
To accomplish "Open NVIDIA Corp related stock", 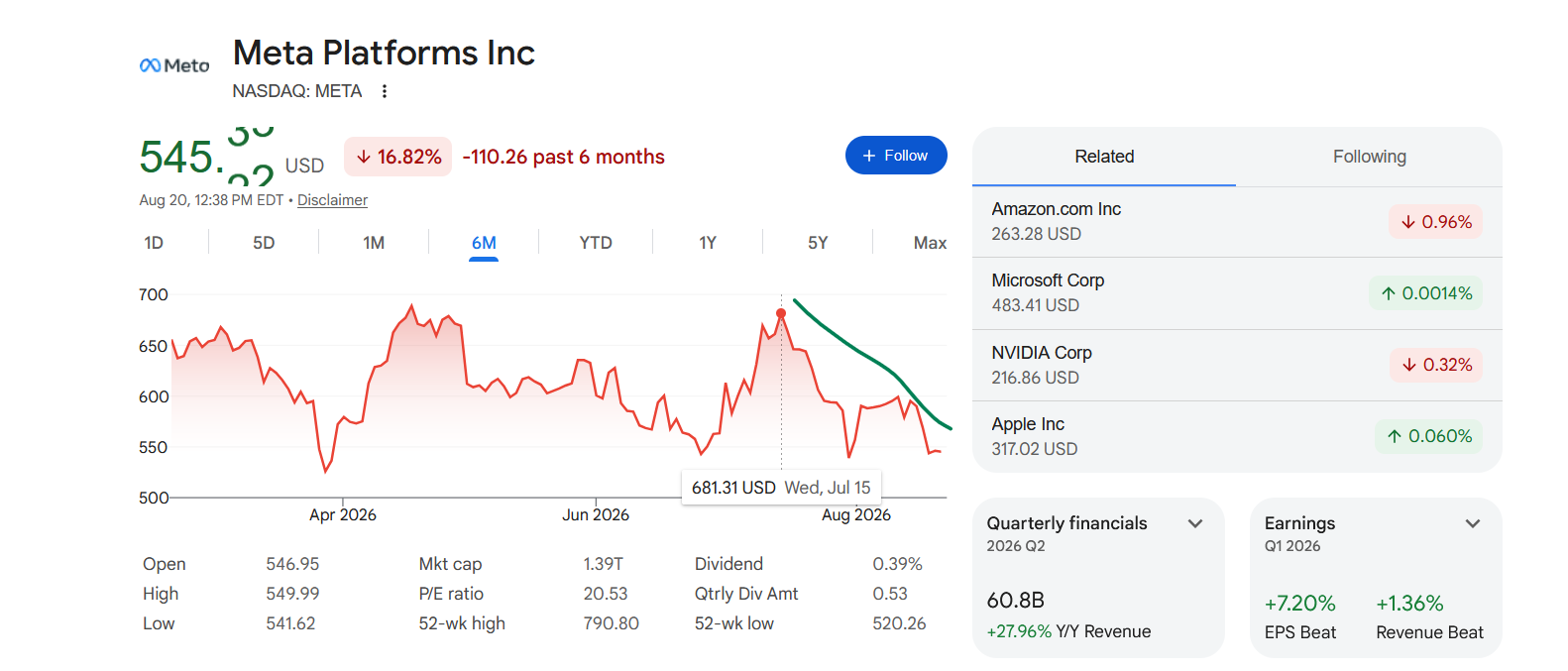I will 1237,365.
